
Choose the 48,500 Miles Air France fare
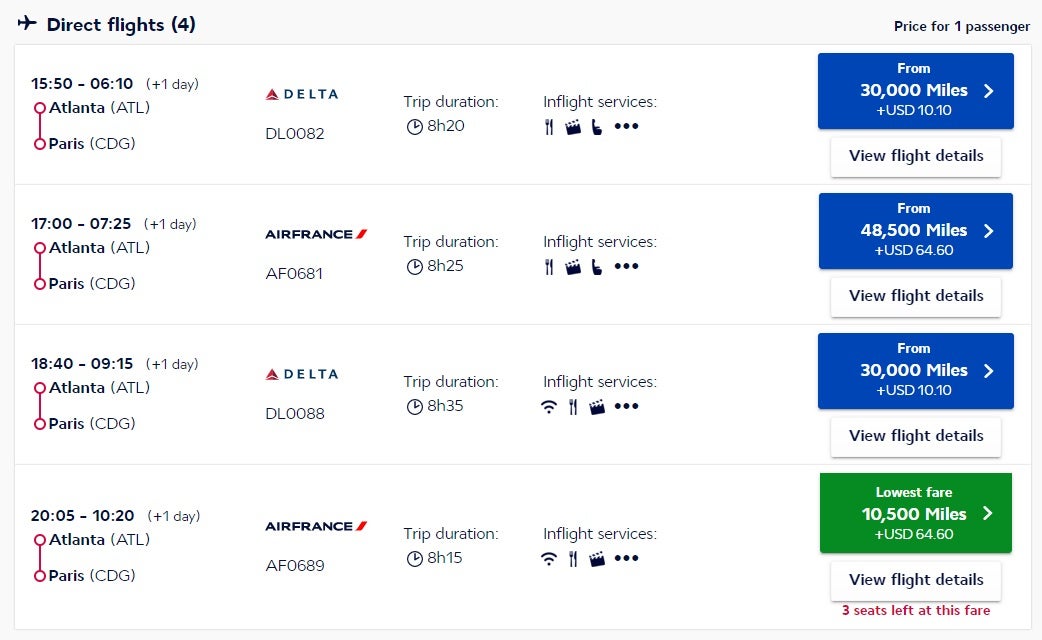[915, 231]
